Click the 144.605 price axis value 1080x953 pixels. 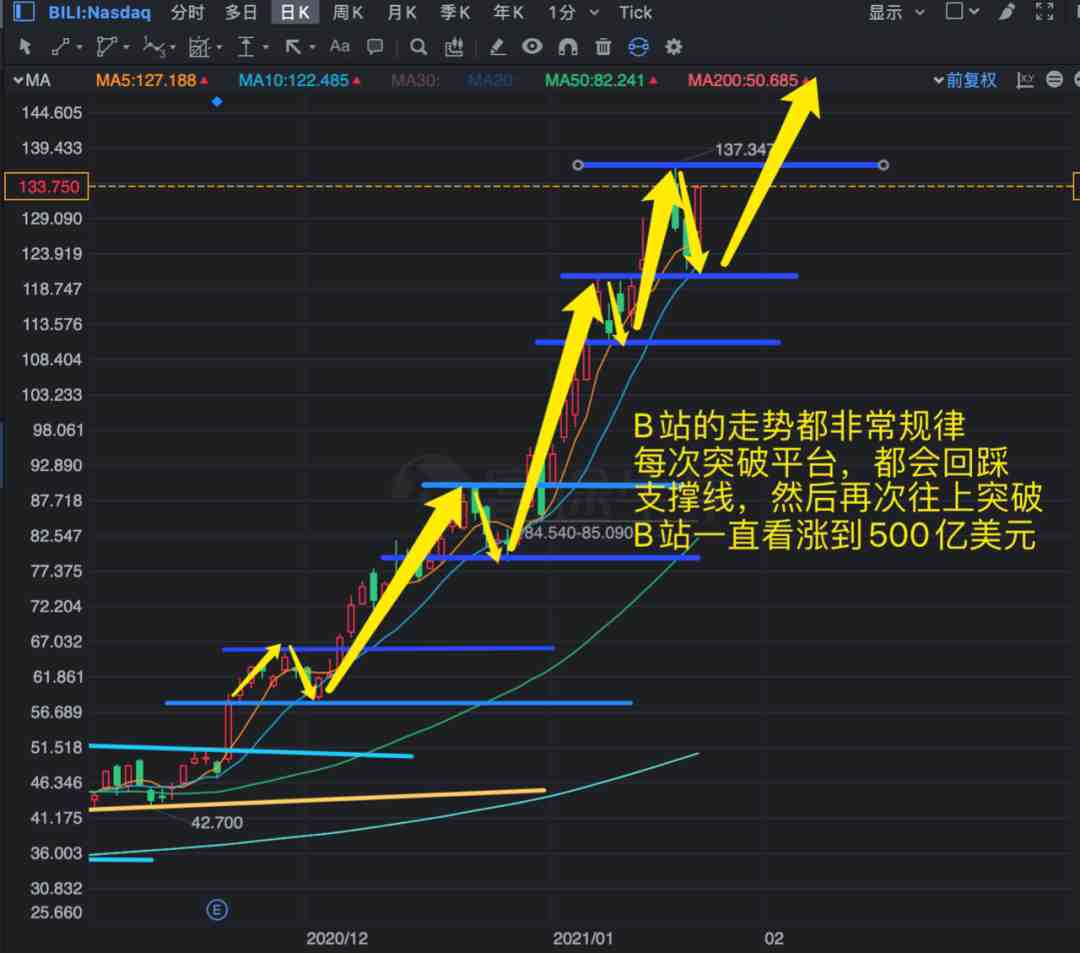[x=52, y=113]
